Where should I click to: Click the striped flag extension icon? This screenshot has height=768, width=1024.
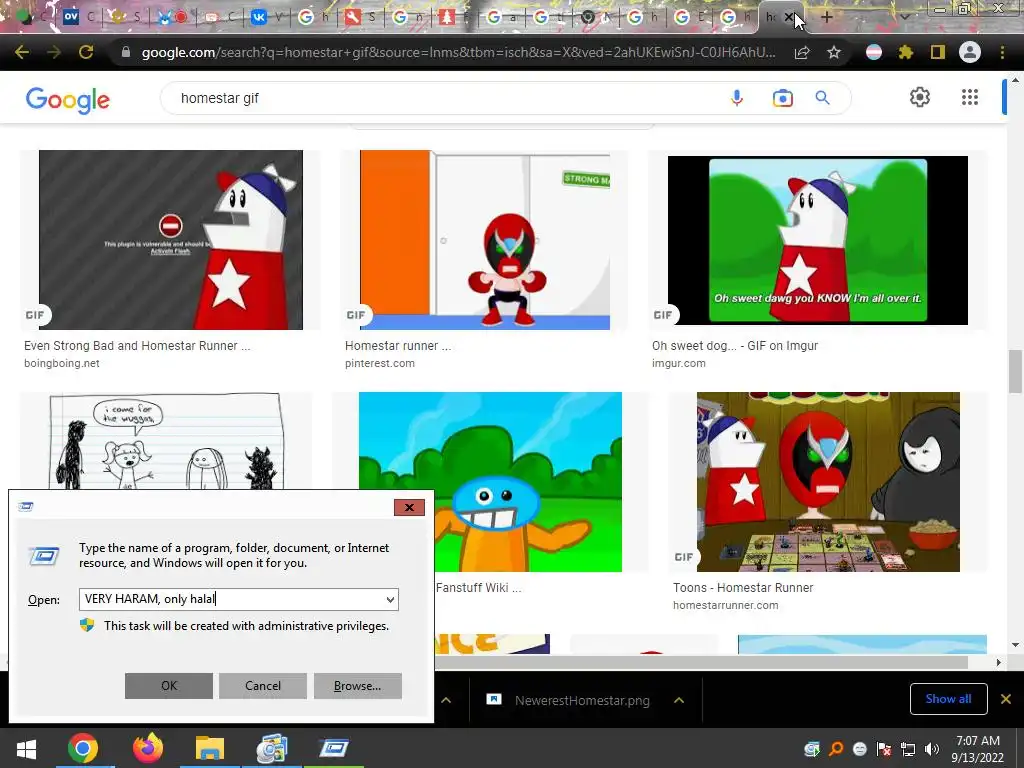point(874,52)
